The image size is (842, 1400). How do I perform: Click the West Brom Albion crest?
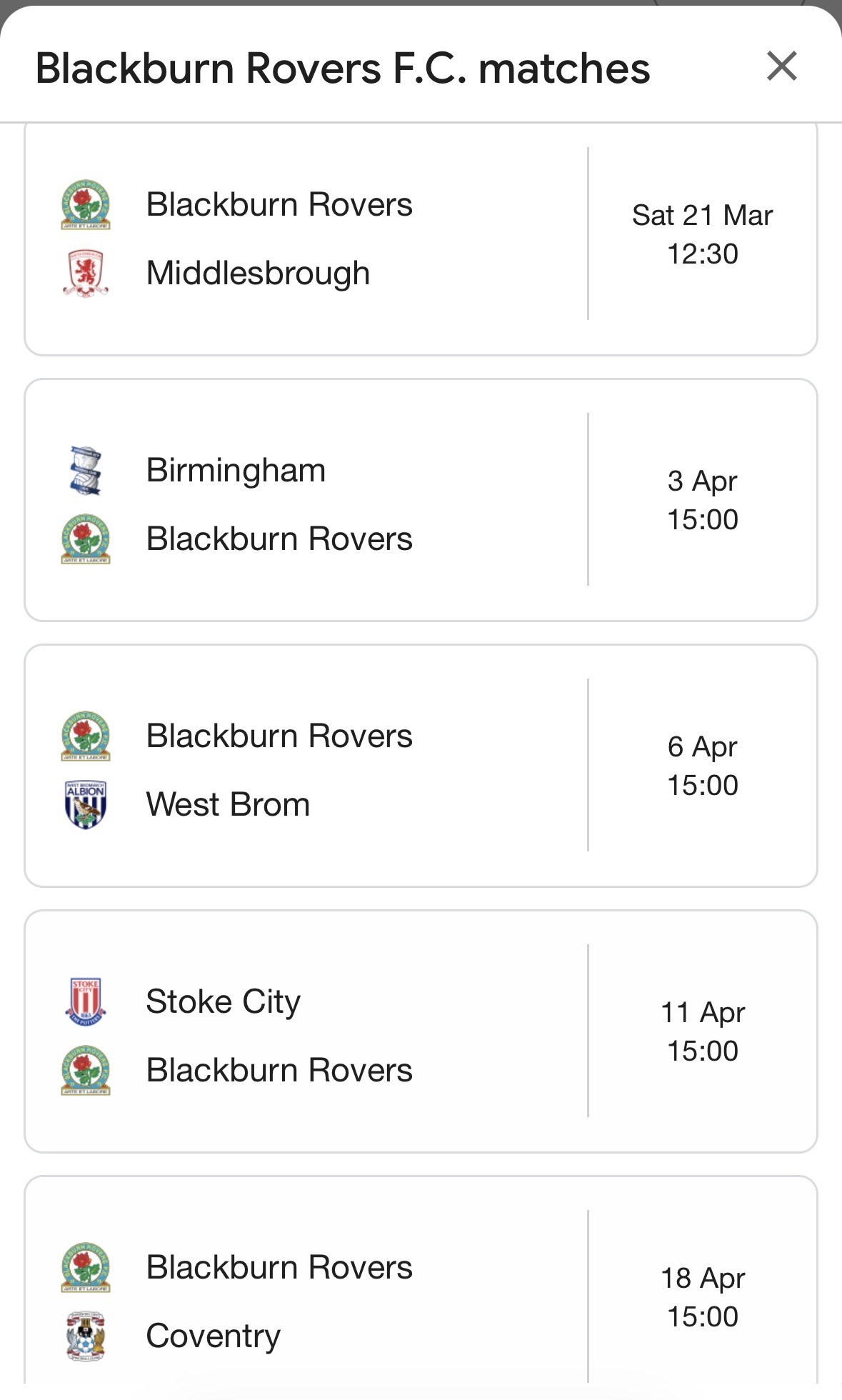[86, 804]
